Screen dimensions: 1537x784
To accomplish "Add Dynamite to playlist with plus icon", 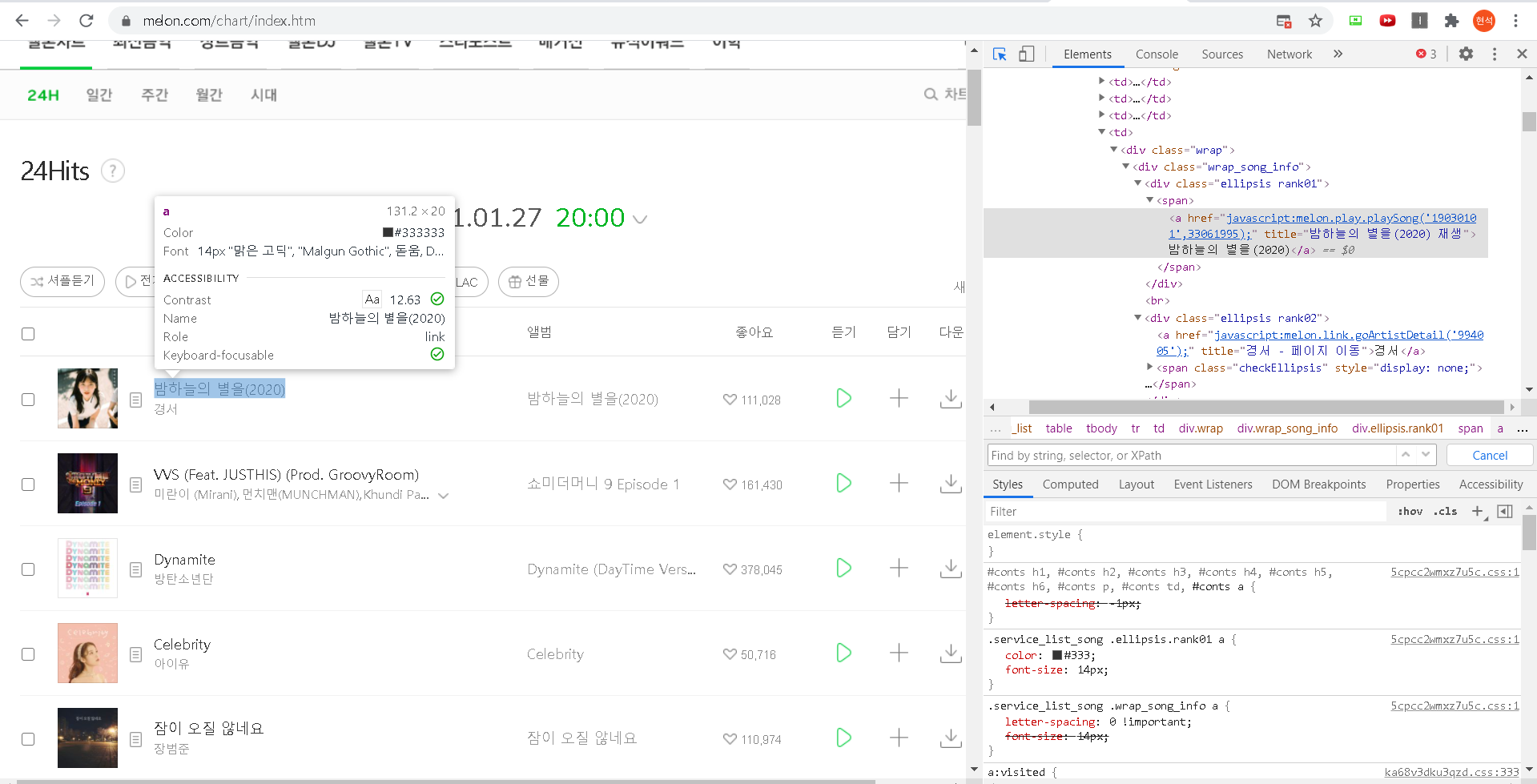I will pyautogui.click(x=899, y=568).
